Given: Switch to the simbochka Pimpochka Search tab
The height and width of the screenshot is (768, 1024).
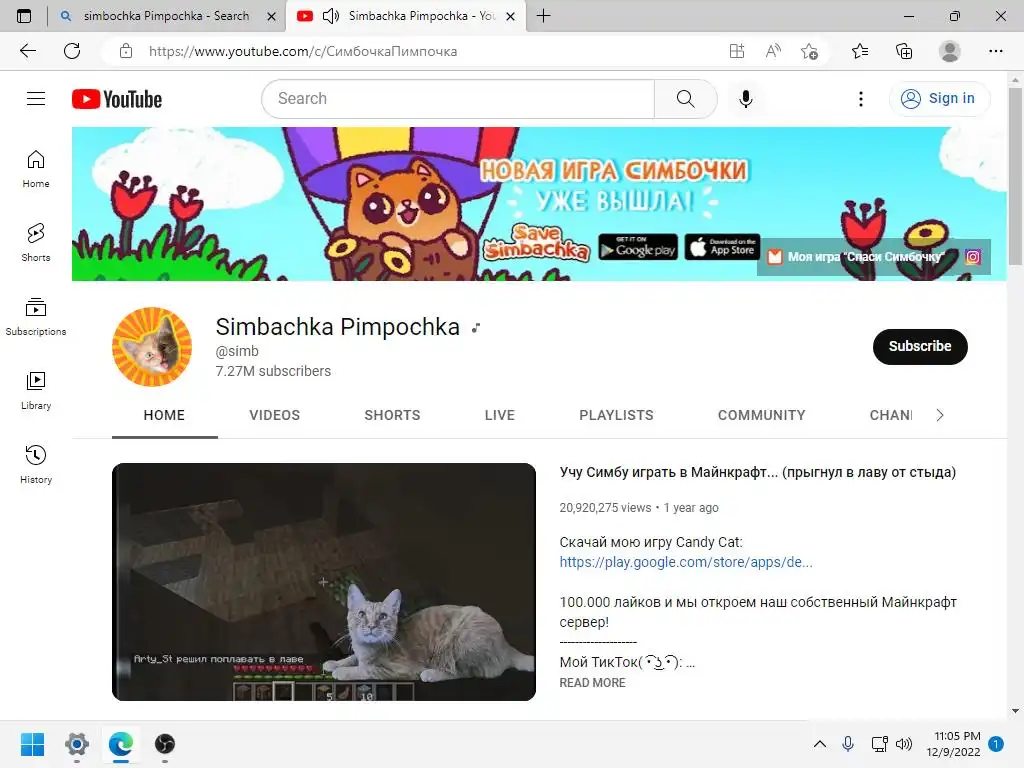Looking at the screenshot, I should click(x=167, y=16).
